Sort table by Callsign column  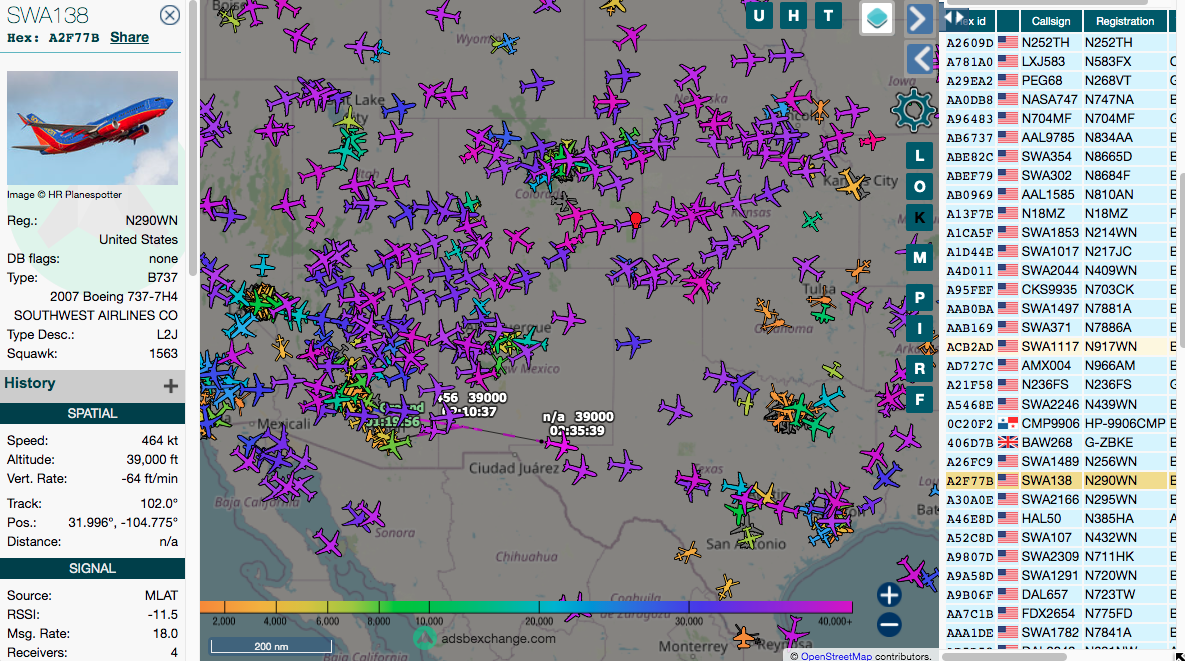tap(1051, 21)
